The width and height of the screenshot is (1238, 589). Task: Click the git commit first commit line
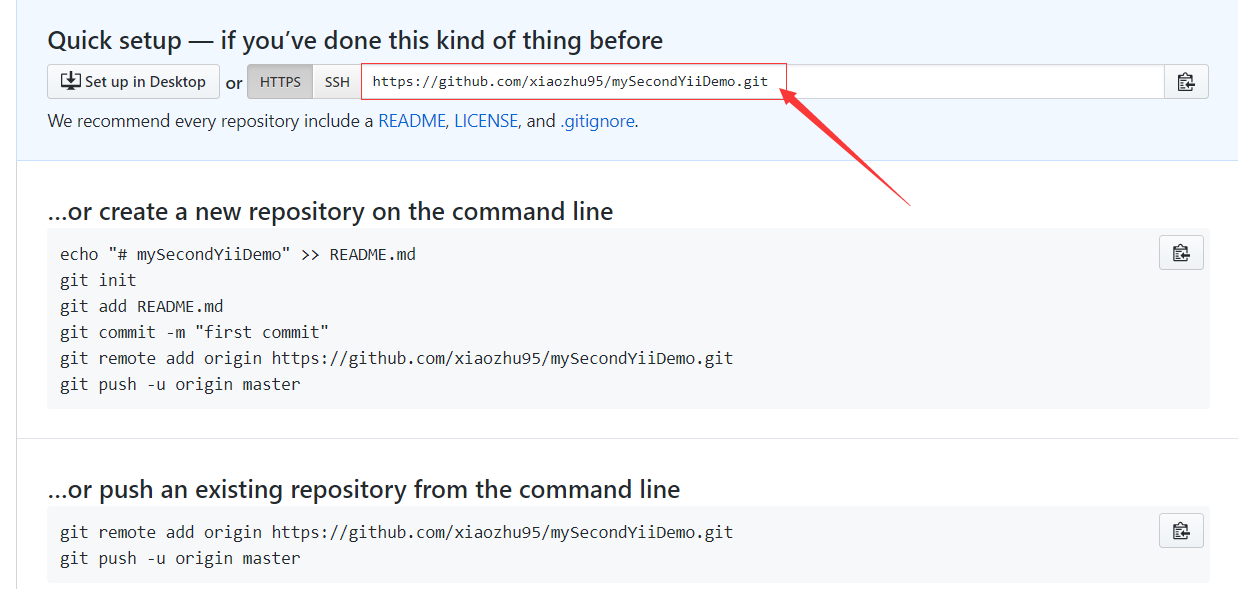[x=194, y=332]
